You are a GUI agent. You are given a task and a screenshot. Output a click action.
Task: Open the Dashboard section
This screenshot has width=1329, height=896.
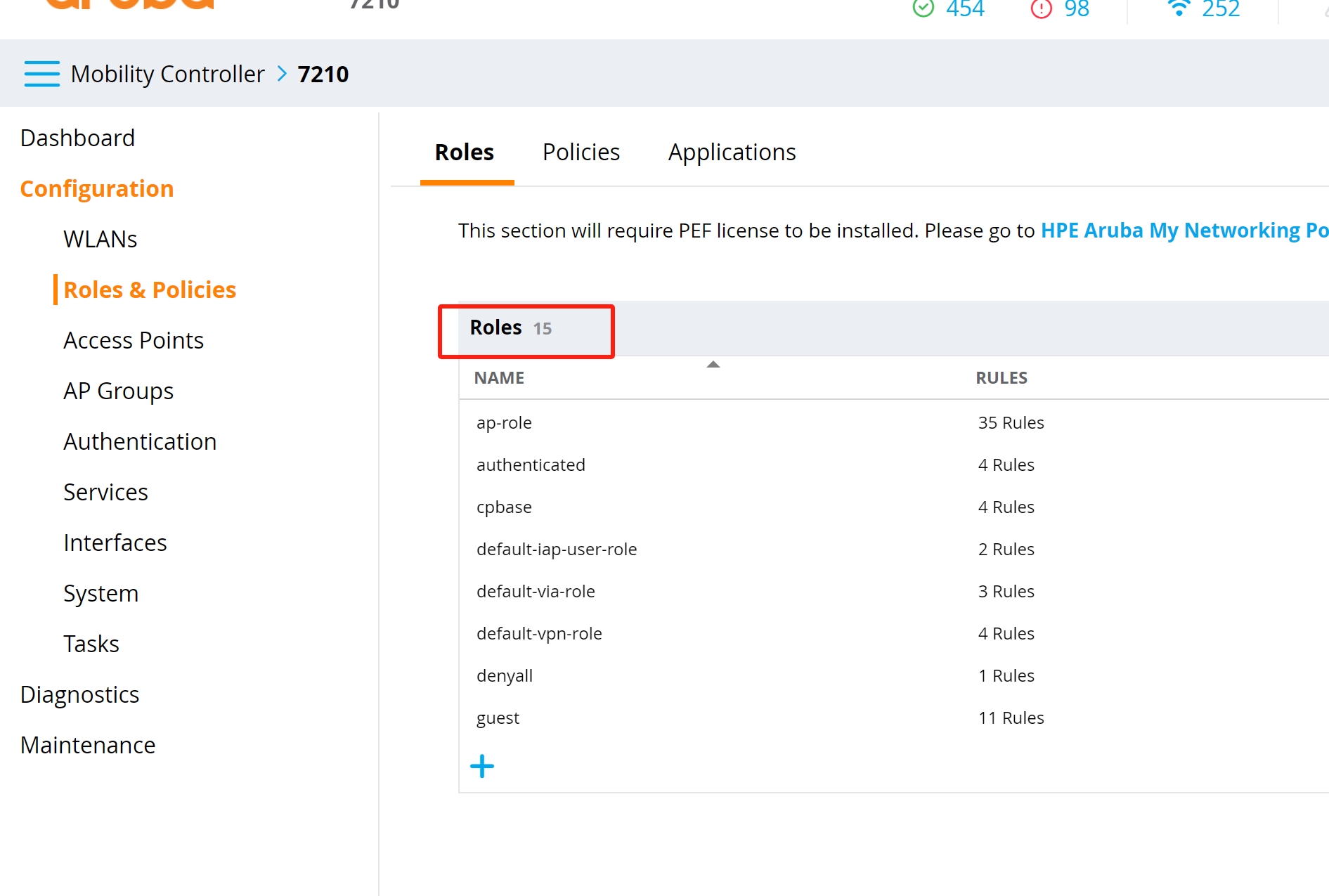[x=77, y=138]
